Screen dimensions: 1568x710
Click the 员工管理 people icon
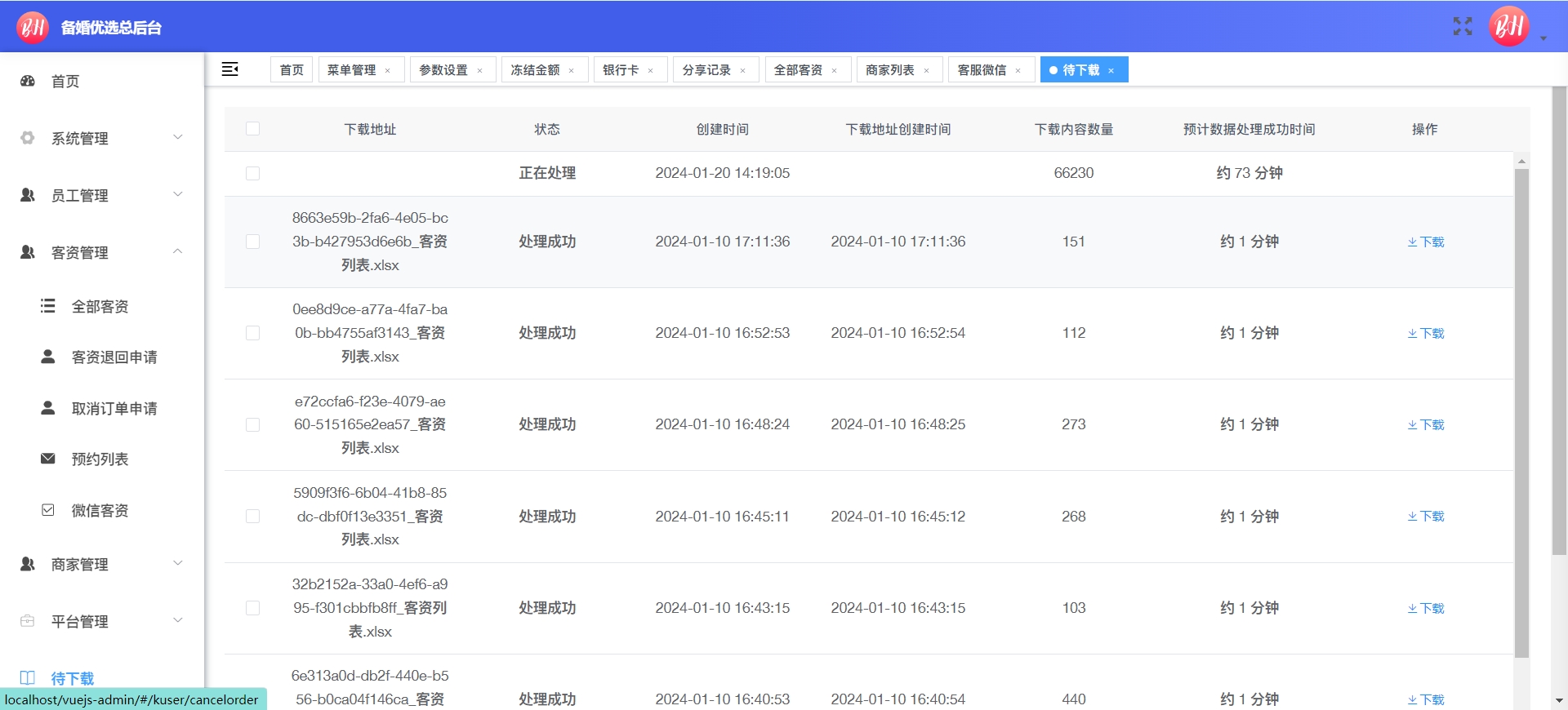coord(28,195)
